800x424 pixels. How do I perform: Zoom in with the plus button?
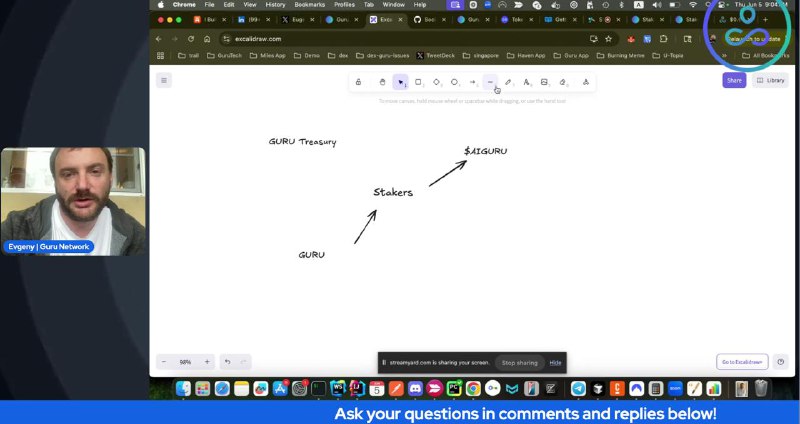pos(207,362)
